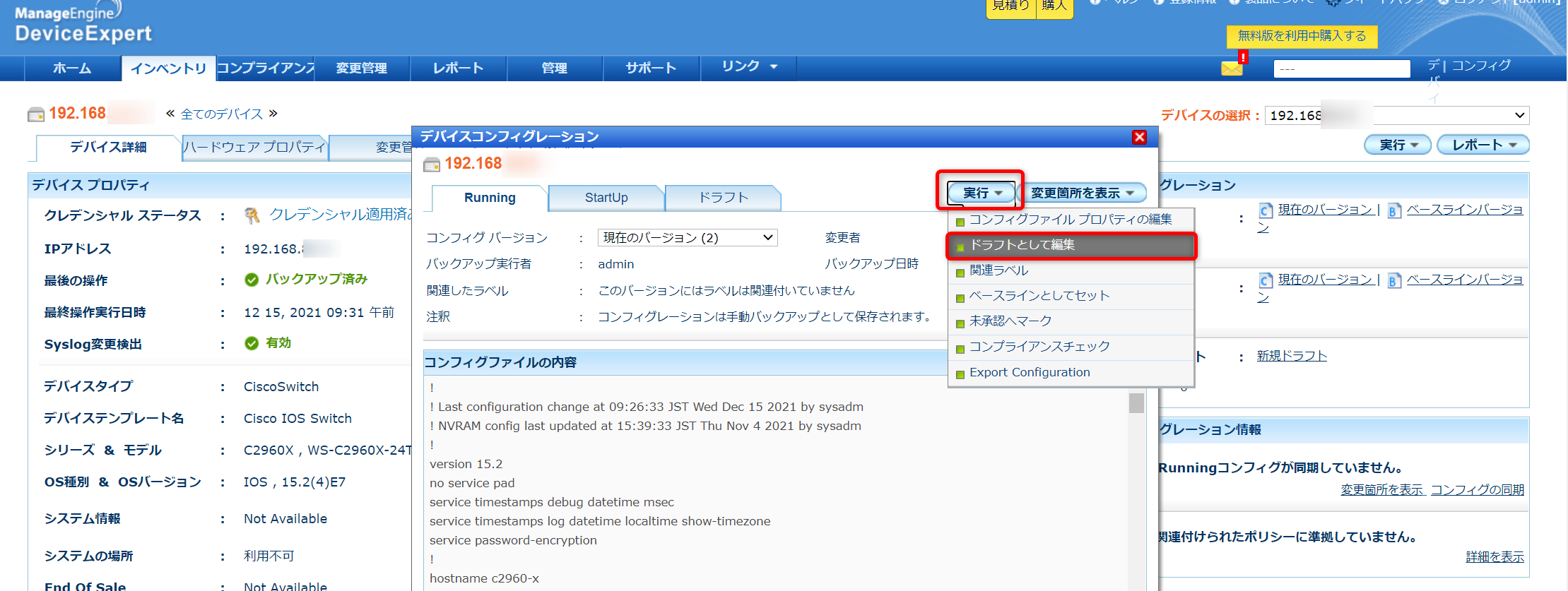
Task: Open the 詳細を表示 link
Action: point(1495,557)
